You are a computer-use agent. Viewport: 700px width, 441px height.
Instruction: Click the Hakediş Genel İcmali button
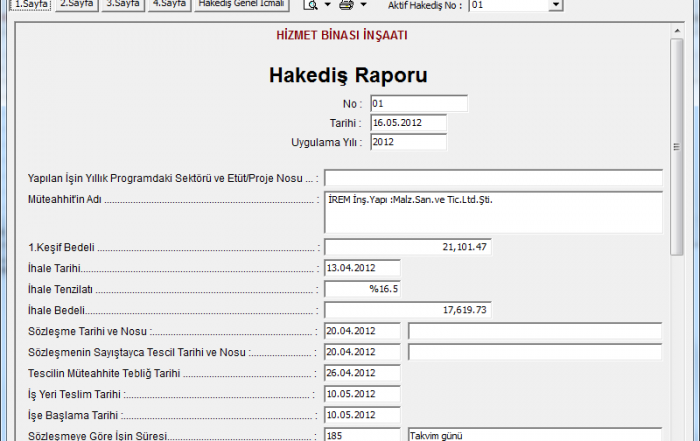[x=241, y=4]
